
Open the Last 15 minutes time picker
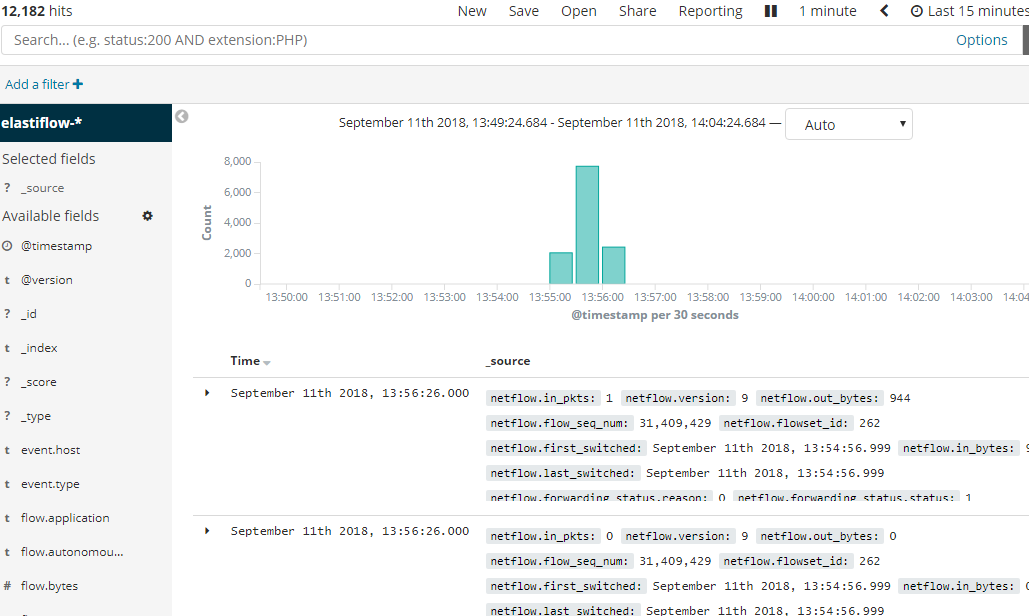click(x=970, y=11)
